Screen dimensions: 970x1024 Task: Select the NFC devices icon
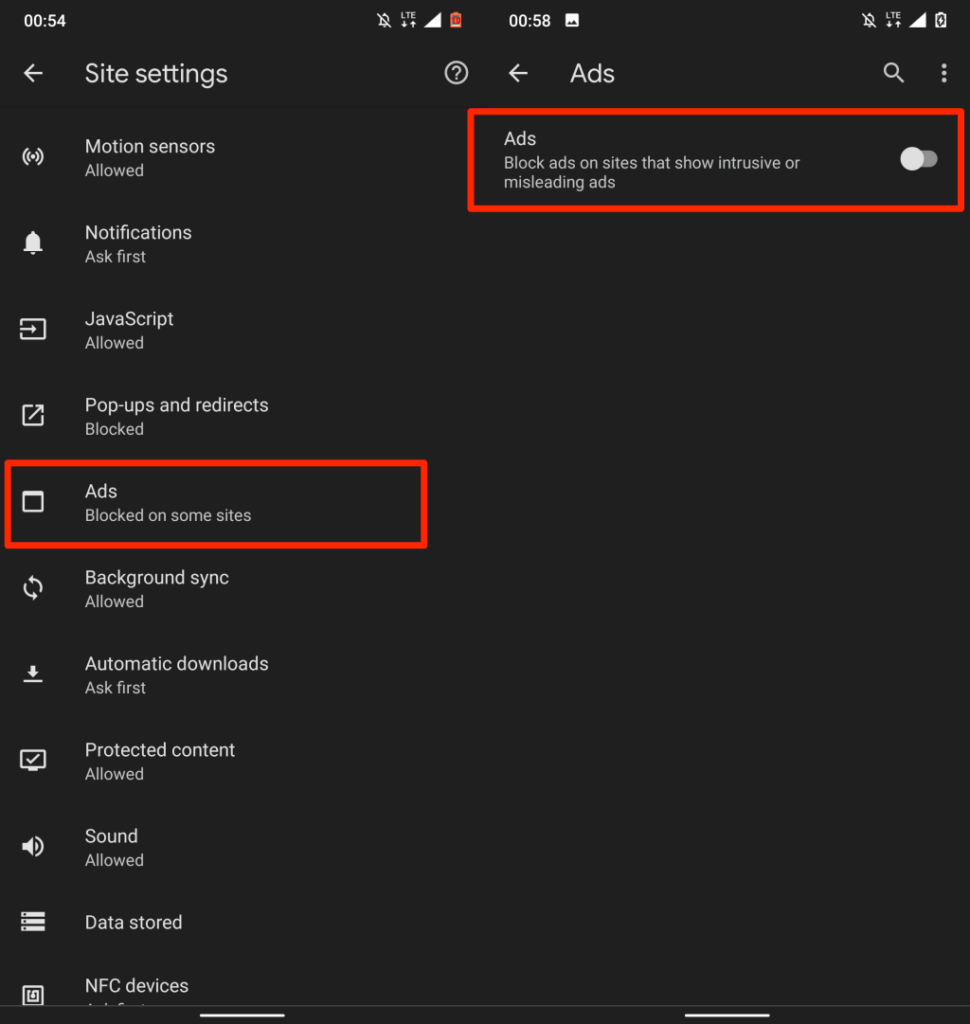(x=33, y=993)
